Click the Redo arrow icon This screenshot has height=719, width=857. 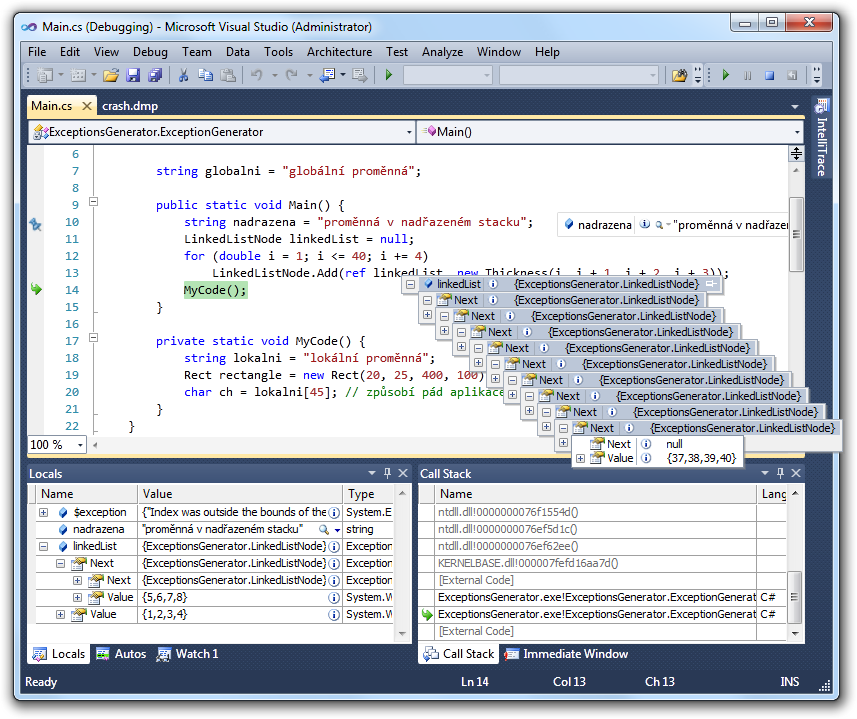pos(292,75)
